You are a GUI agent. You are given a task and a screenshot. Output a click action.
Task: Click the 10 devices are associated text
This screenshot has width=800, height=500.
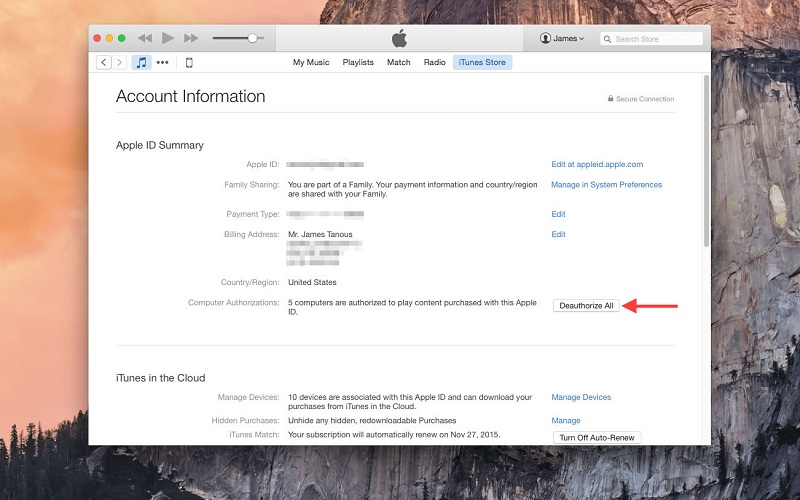(410, 402)
